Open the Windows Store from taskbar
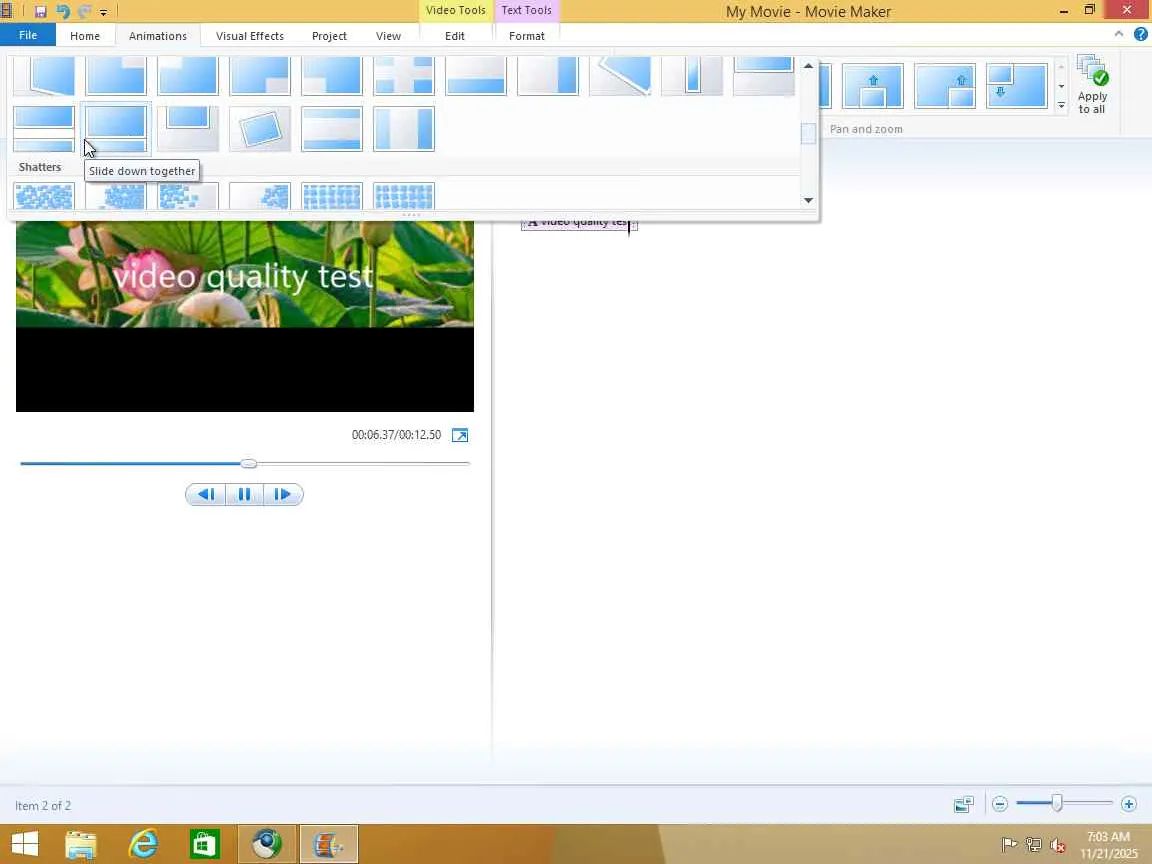Image resolution: width=1152 pixels, height=864 pixels. click(204, 844)
